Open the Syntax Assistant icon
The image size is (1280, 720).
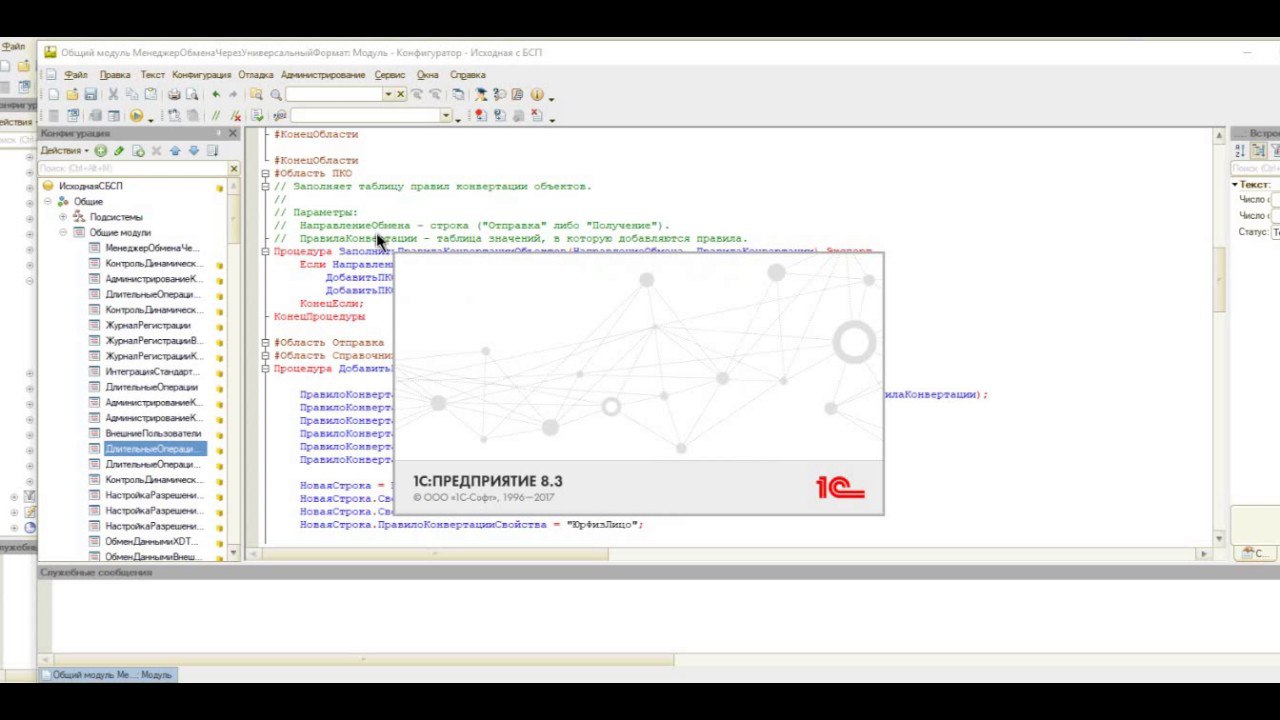(x=479, y=94)
